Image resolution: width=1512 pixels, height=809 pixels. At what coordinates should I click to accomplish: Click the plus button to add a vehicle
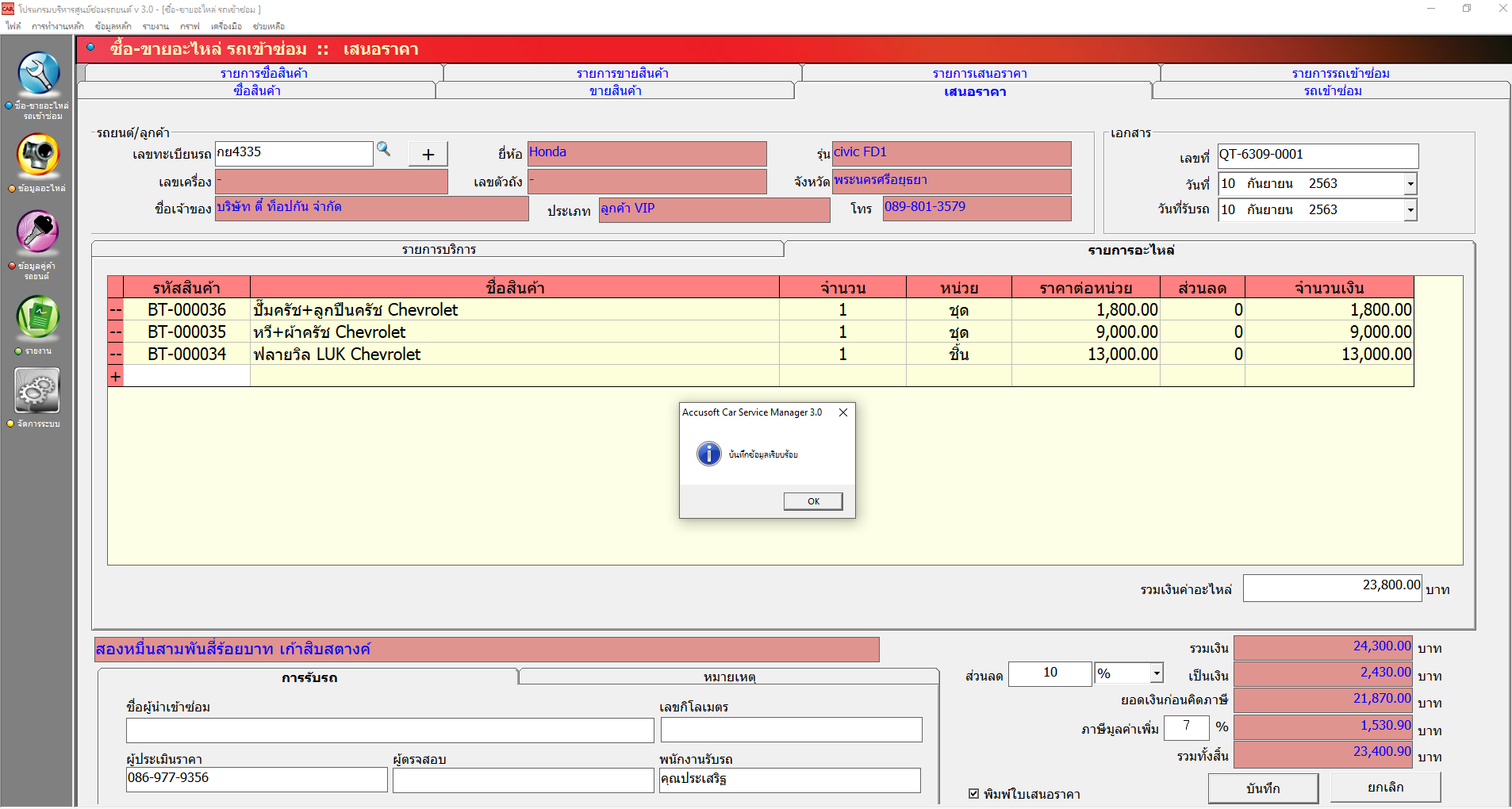pos(428,154)
